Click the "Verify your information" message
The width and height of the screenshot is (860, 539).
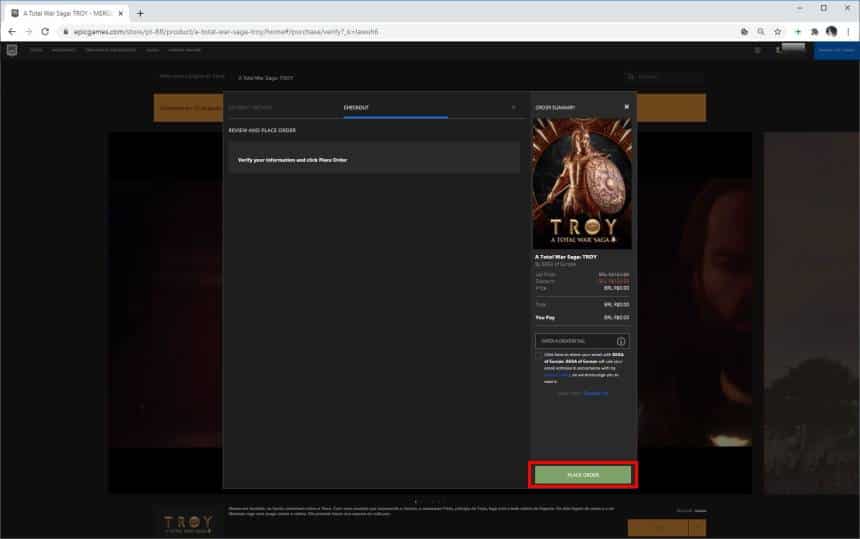pyautogui.click(x=292, y=160)
